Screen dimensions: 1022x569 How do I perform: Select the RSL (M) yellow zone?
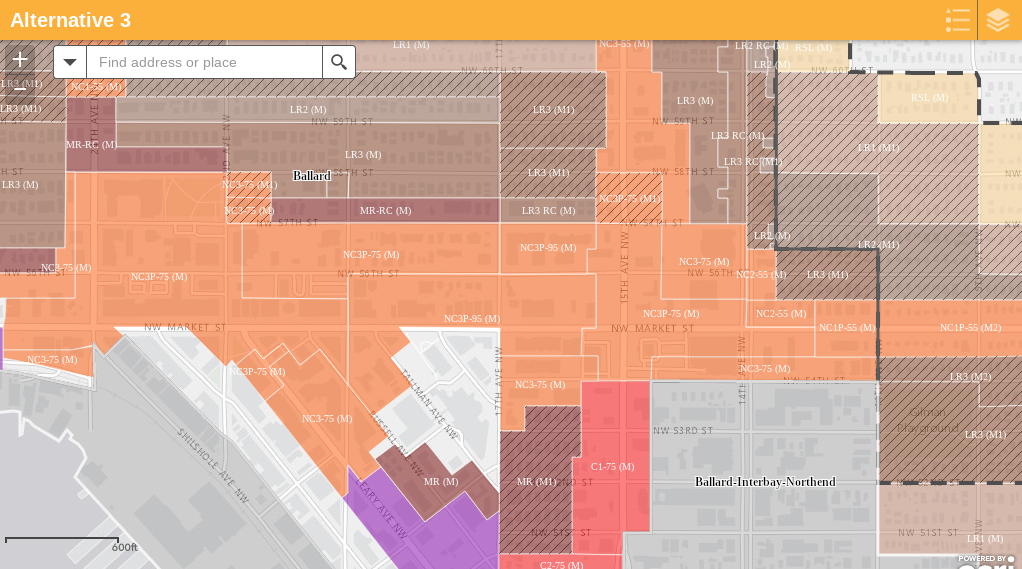[929, 98]
